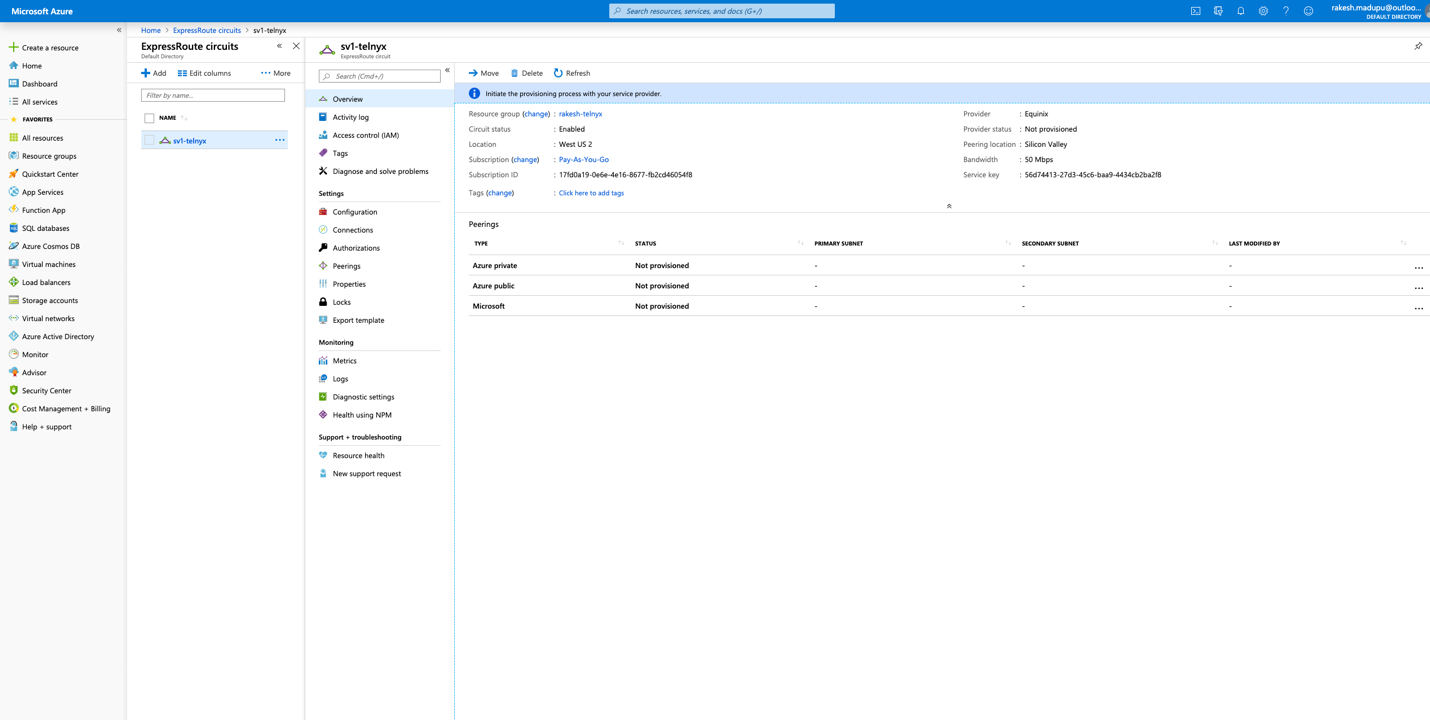
Task: Open the Azure public peering ellipsis menu
Action: (1418, 287)
